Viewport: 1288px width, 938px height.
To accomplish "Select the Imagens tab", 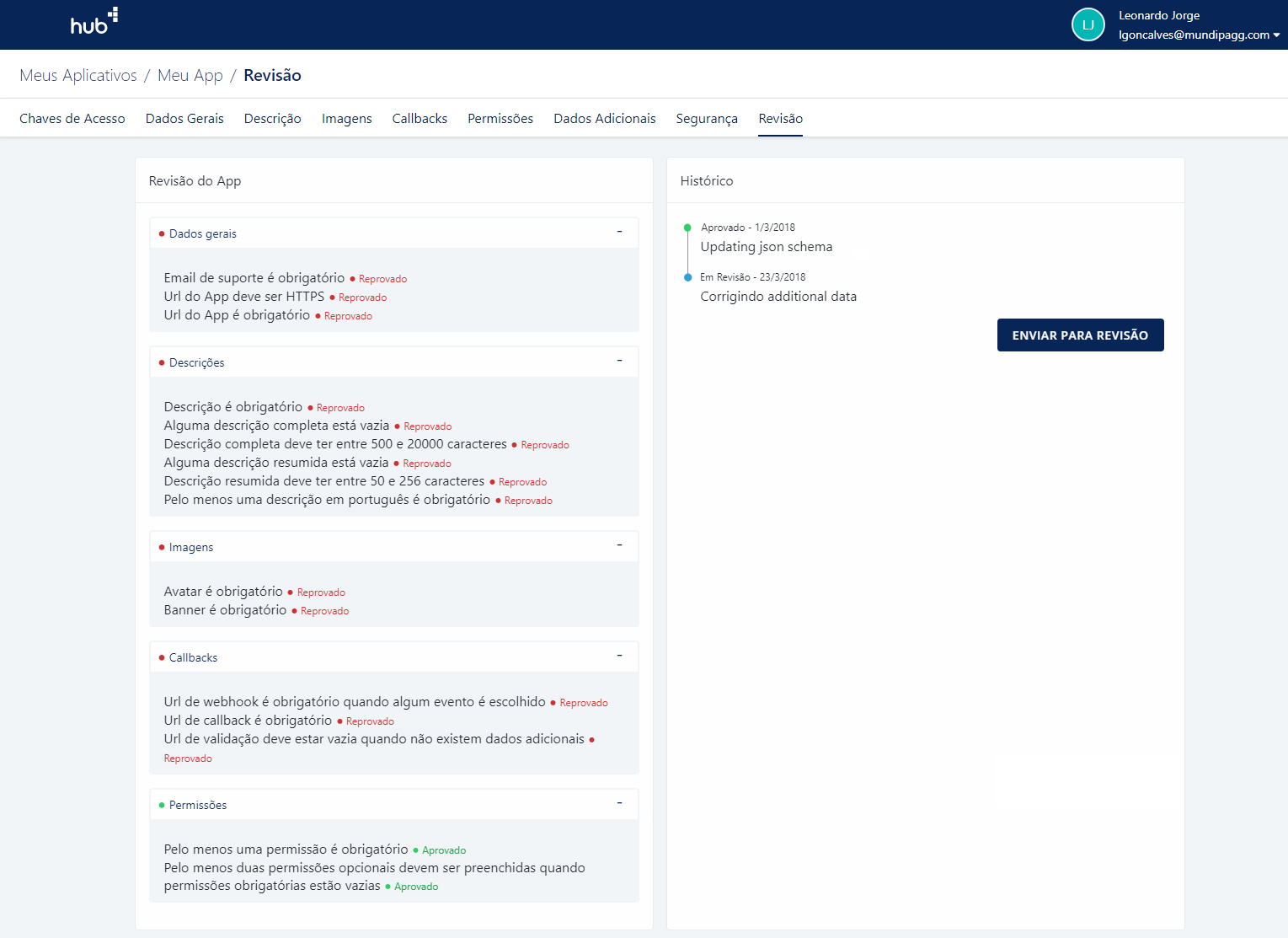I will [347, 119].
